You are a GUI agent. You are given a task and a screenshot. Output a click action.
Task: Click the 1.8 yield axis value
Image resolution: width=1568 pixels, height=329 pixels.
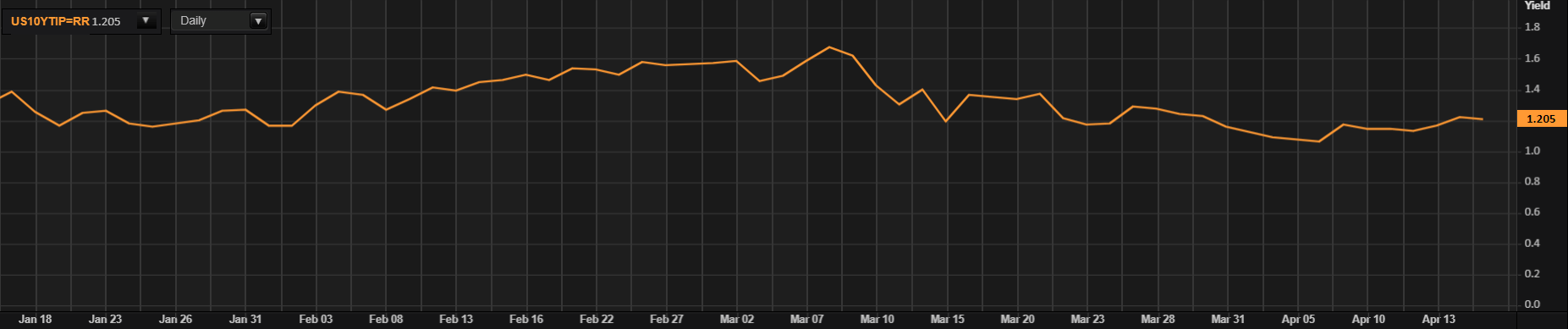tap(1532, 27)
